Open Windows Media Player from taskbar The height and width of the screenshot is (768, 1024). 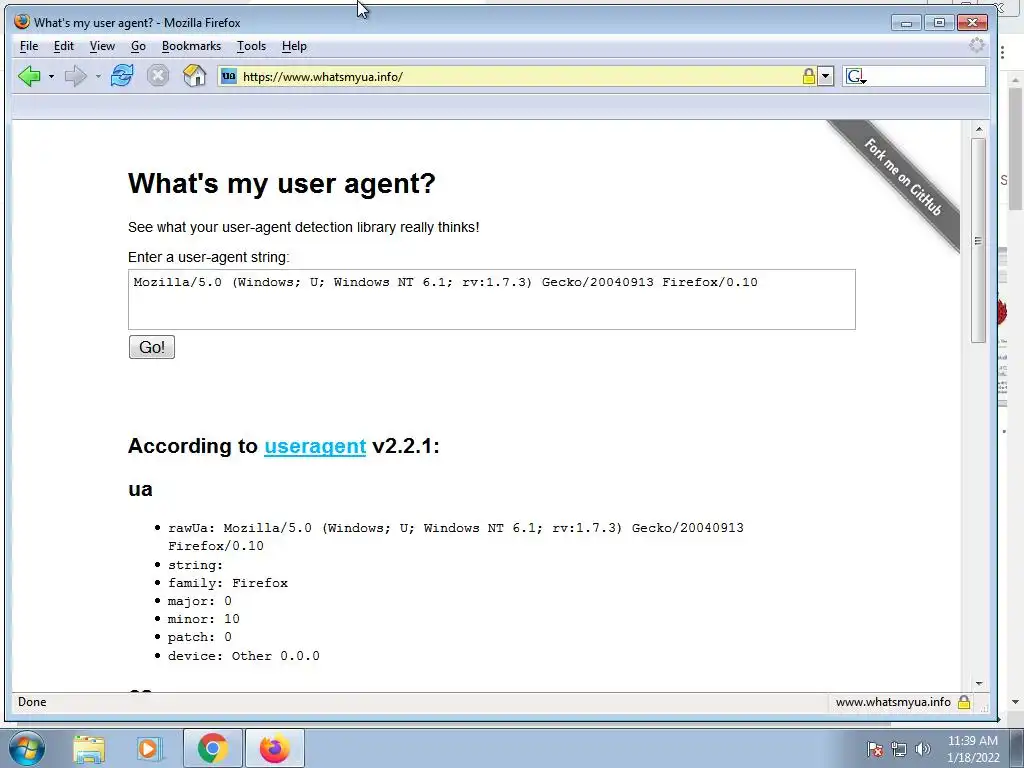149,749
